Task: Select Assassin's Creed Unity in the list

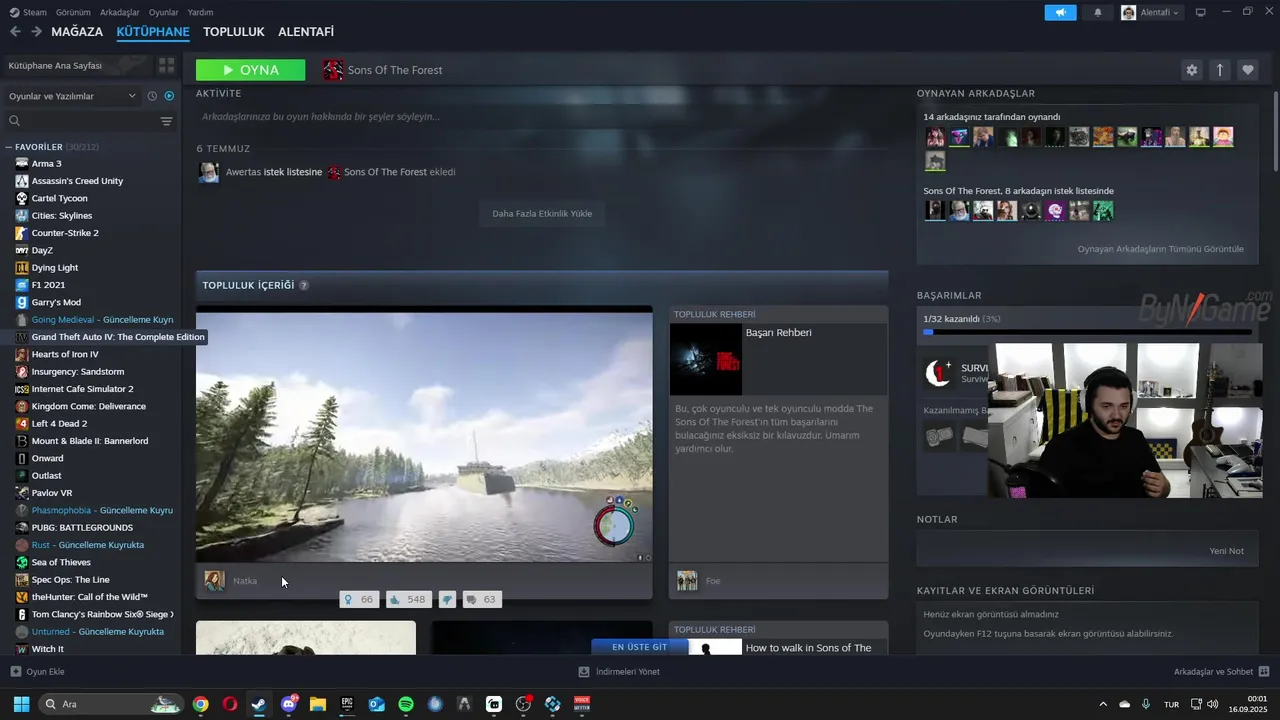Action: tap(77, 181)
